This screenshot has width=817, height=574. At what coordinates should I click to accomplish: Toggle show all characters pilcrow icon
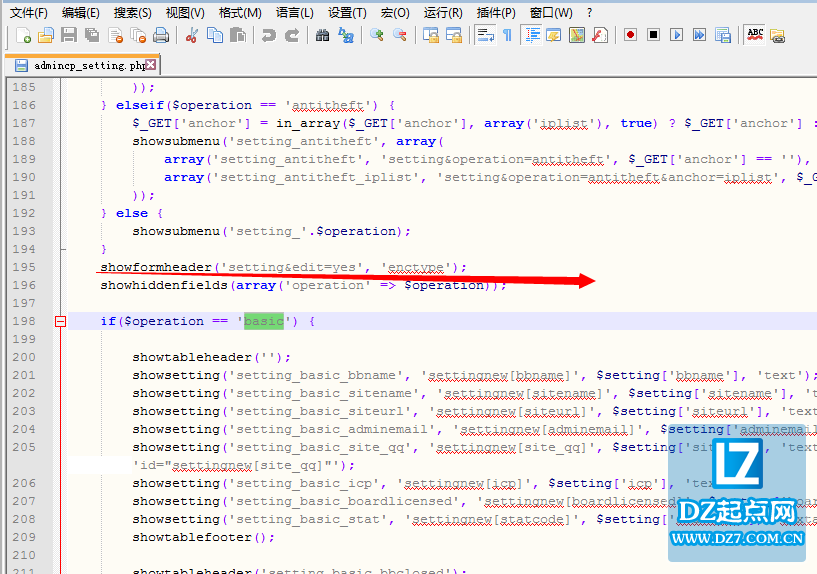pyautogui.click(x=507, y=35)
